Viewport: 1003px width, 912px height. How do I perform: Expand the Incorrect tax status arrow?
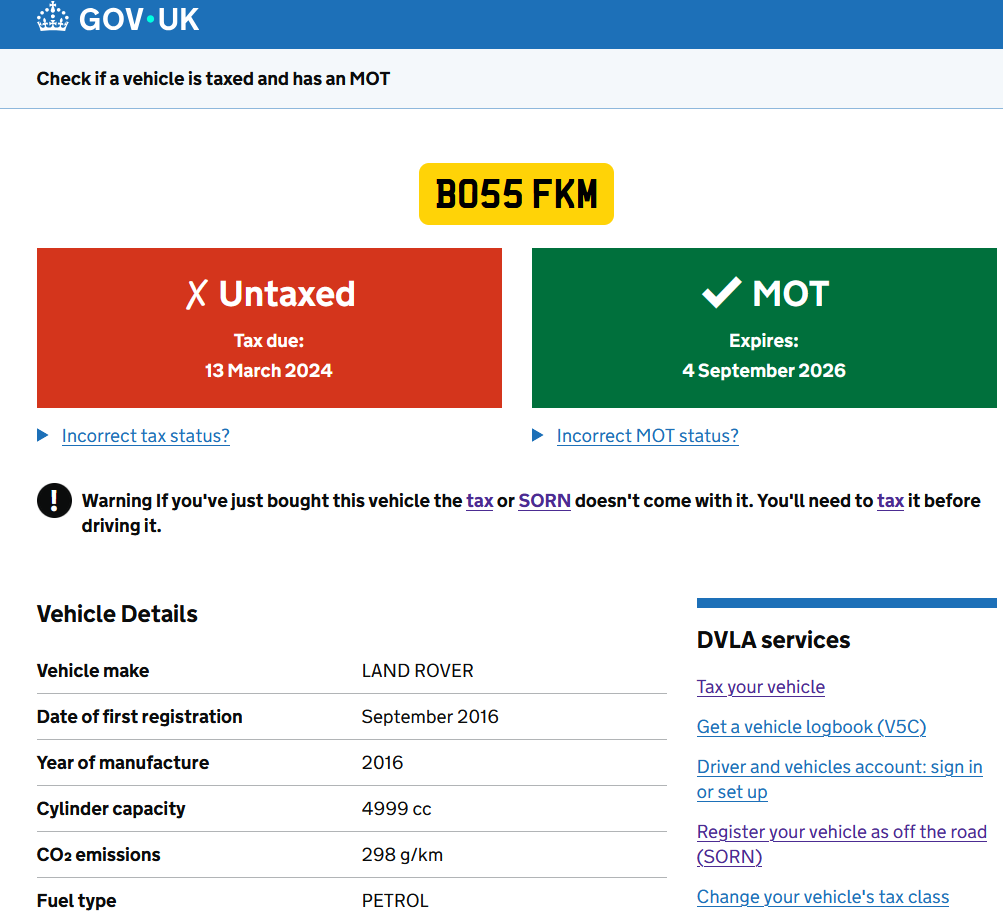click(43, 435)
